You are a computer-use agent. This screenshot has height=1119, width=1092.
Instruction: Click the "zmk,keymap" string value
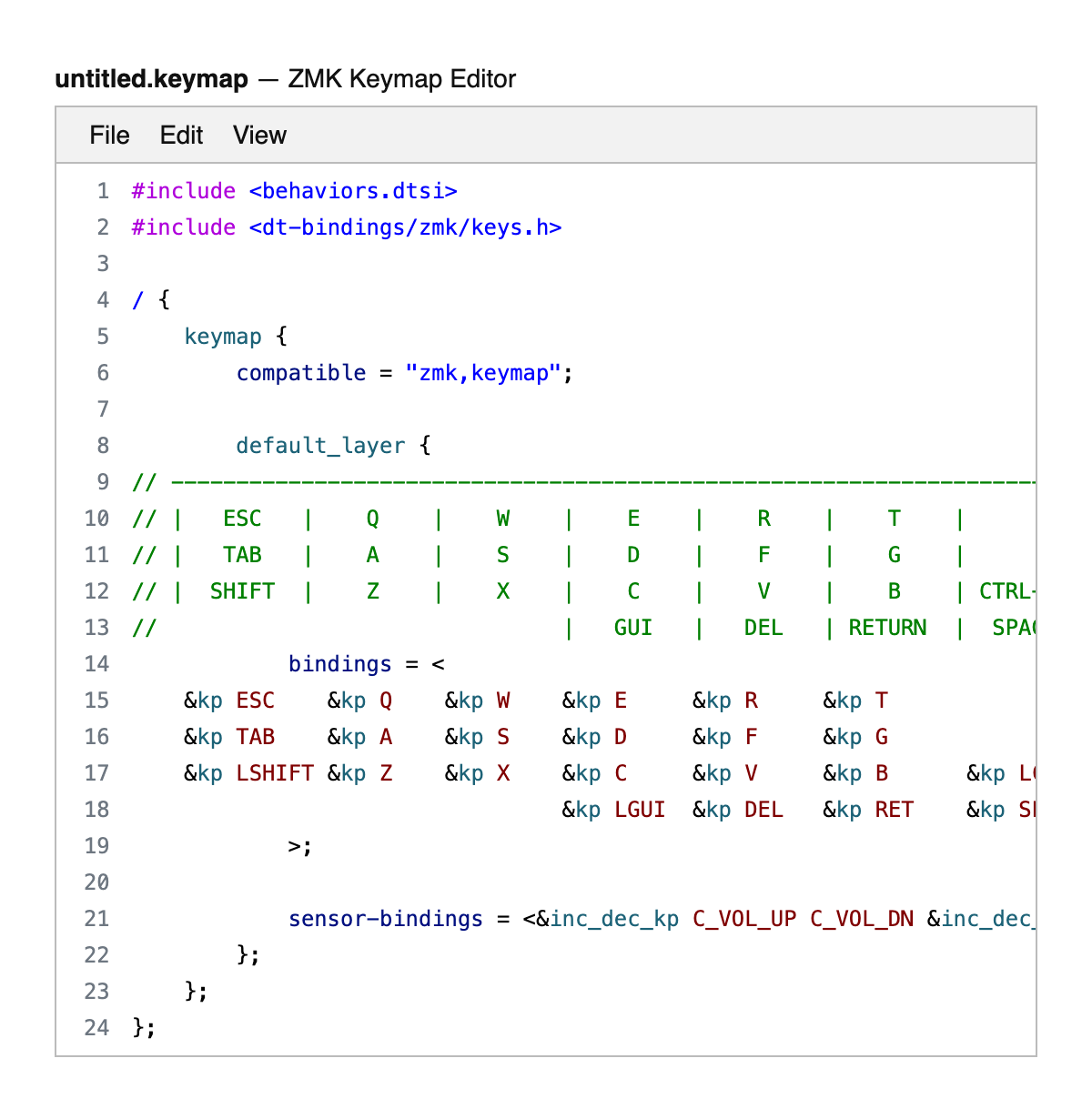pyautogui.click(x=482, y=373)
